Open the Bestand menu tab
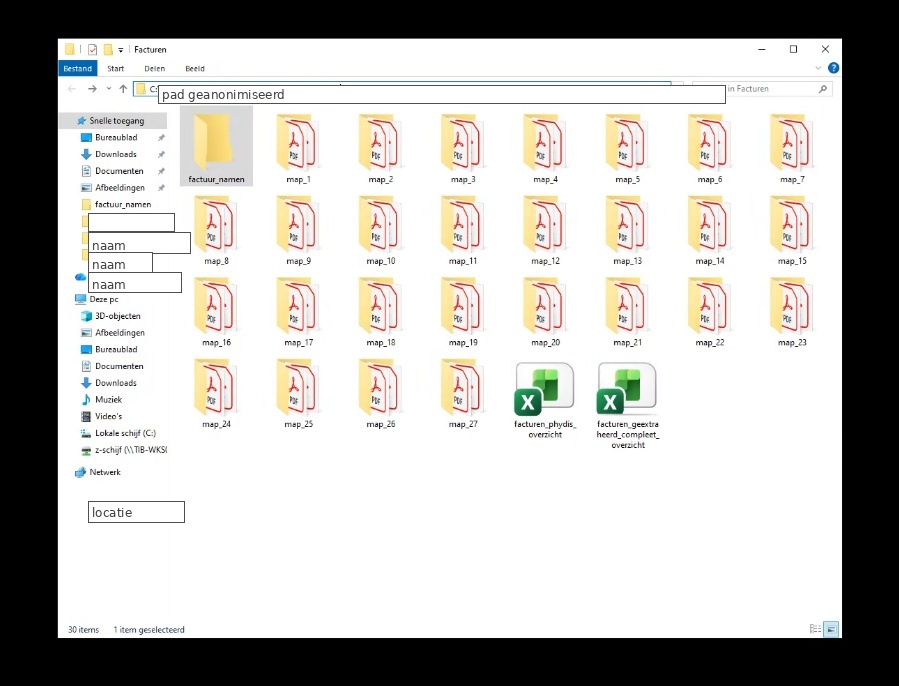The width and height of the screenshot is (899, 686). coord(77,68)
